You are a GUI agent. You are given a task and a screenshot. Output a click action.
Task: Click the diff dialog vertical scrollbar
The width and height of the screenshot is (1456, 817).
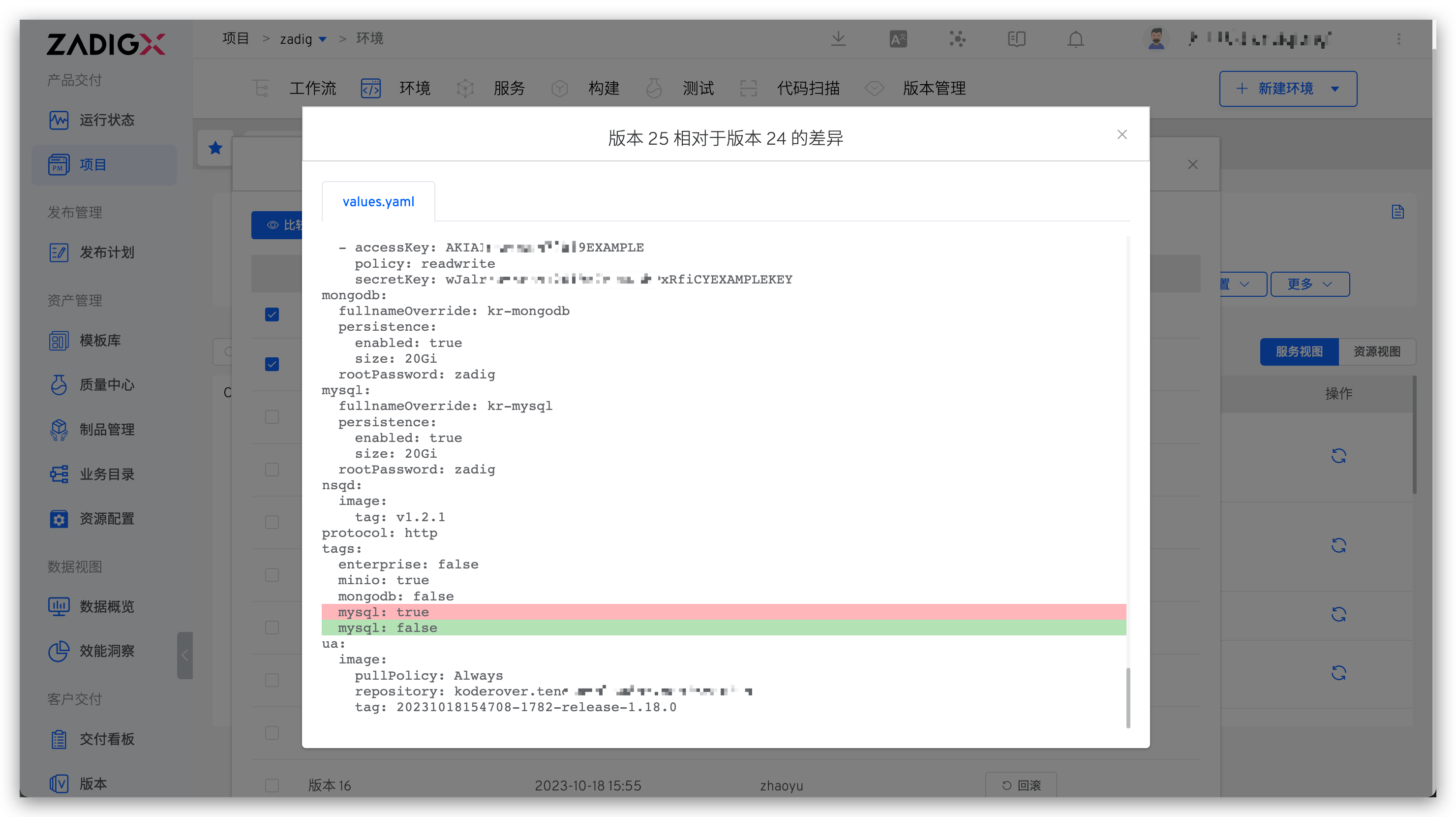[1128, 698]
